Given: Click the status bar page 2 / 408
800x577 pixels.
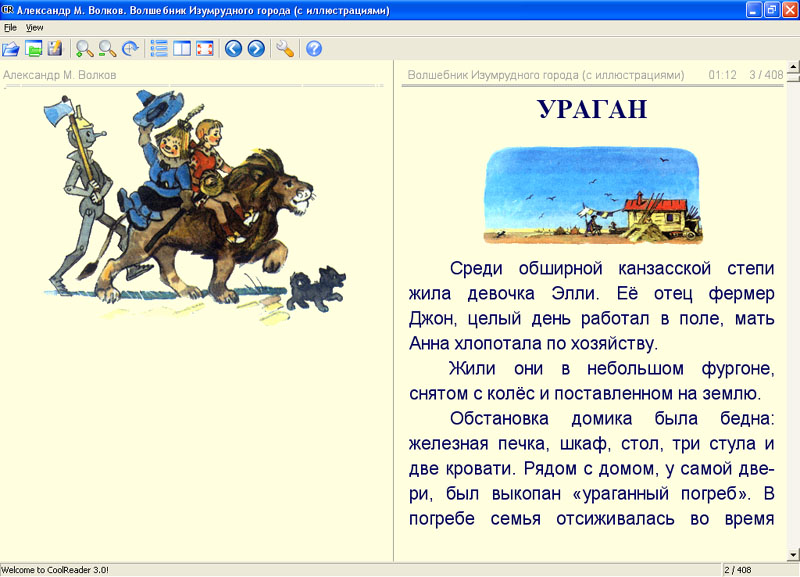Looking at the screenshot, I should [738, 570].
